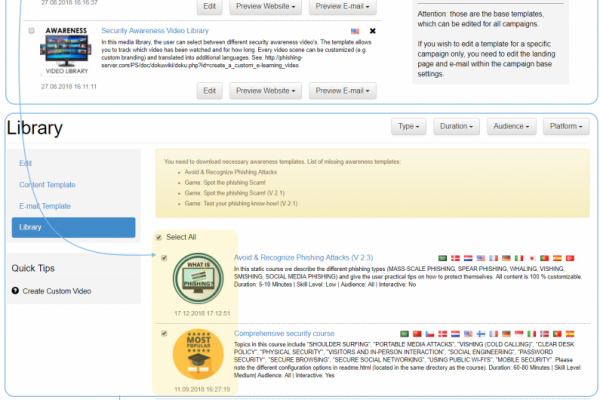Delete the Security Awareness Video Library template
The image size is (600, 400).
(373, 31)
